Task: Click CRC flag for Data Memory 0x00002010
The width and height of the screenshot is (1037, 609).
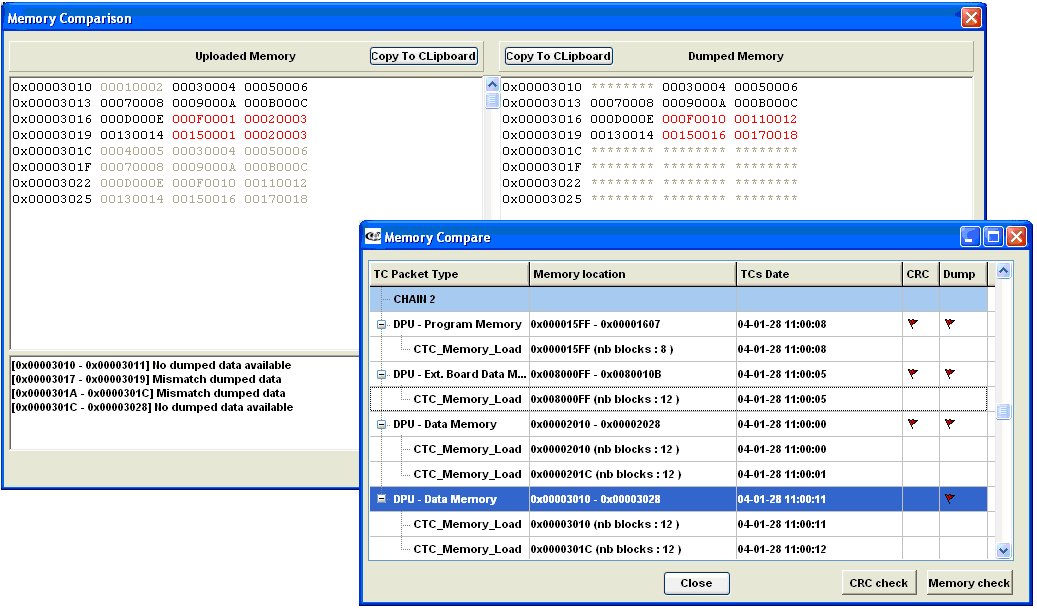Action: click(x=912, y=424)
